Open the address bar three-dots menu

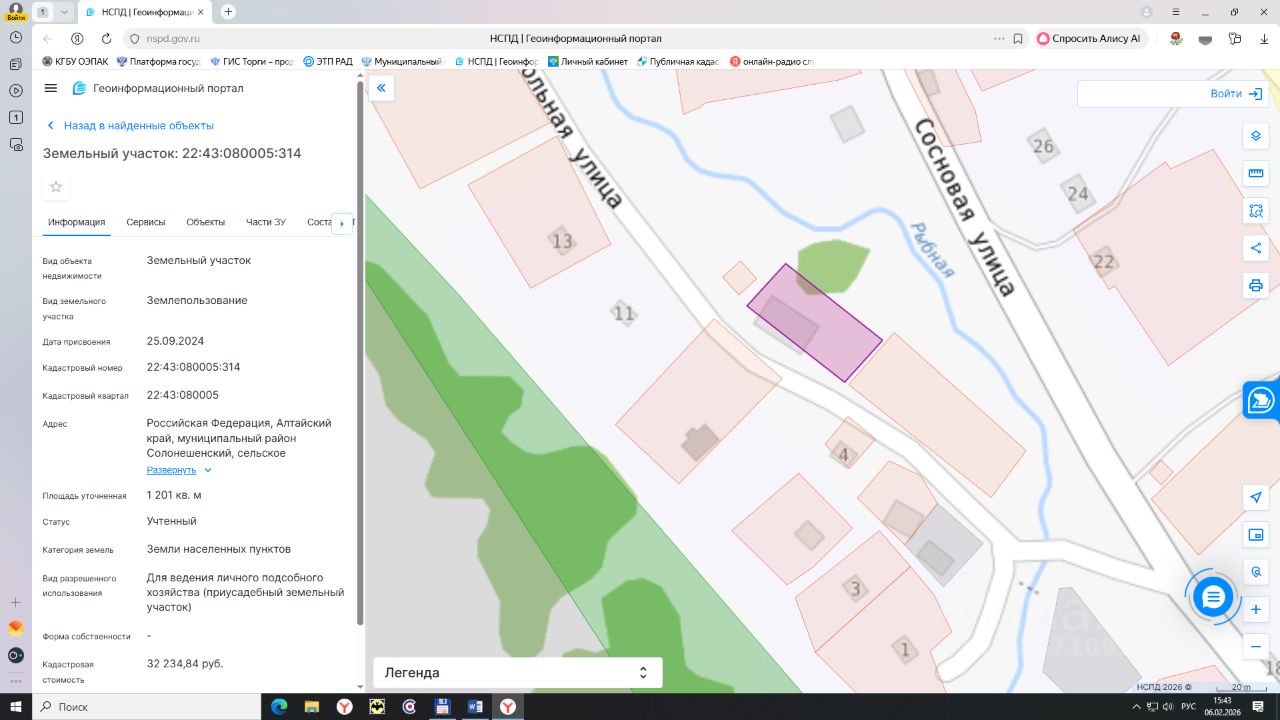[999, 39]
